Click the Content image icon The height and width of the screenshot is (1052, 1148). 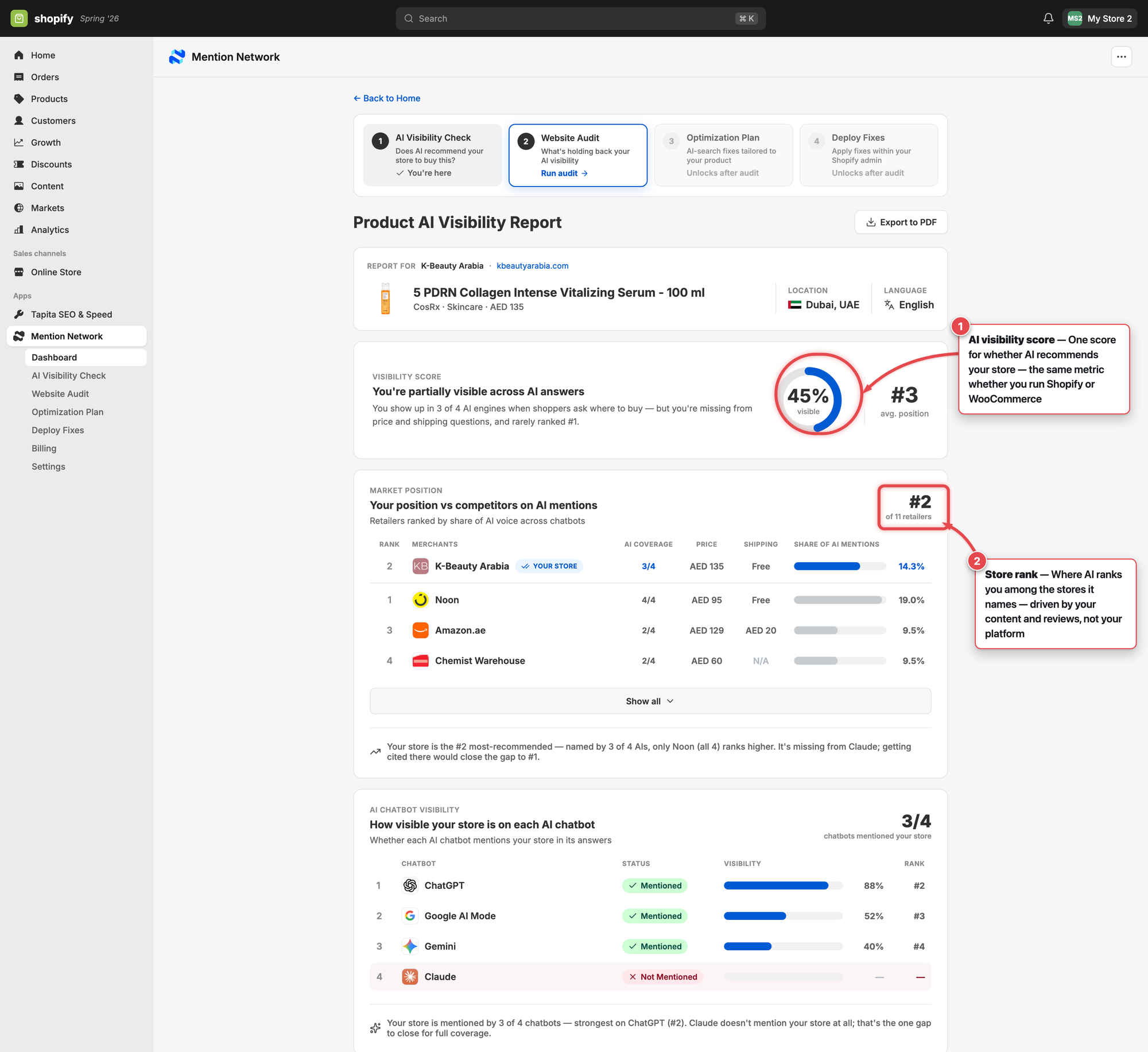click(x=19, y=186)
